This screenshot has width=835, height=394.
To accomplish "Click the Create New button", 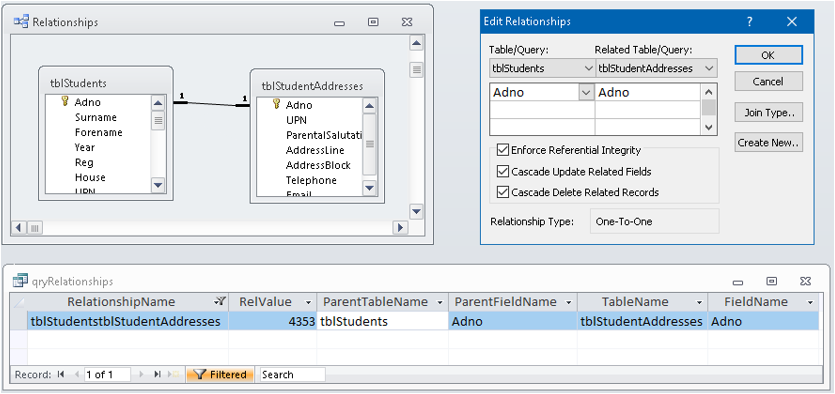I will pos(768,142).
